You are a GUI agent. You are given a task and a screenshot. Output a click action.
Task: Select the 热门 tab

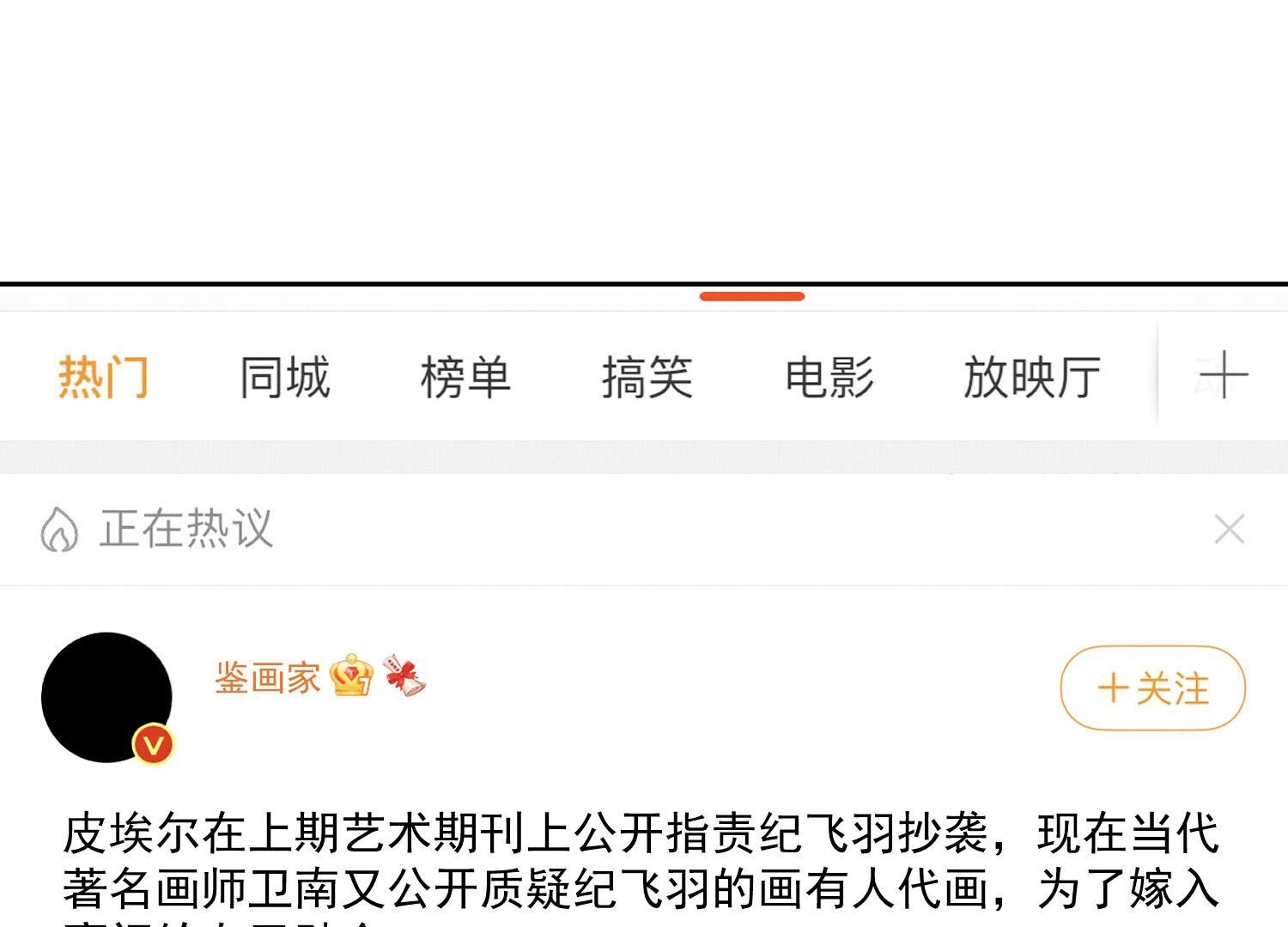[x=103, y=378]
